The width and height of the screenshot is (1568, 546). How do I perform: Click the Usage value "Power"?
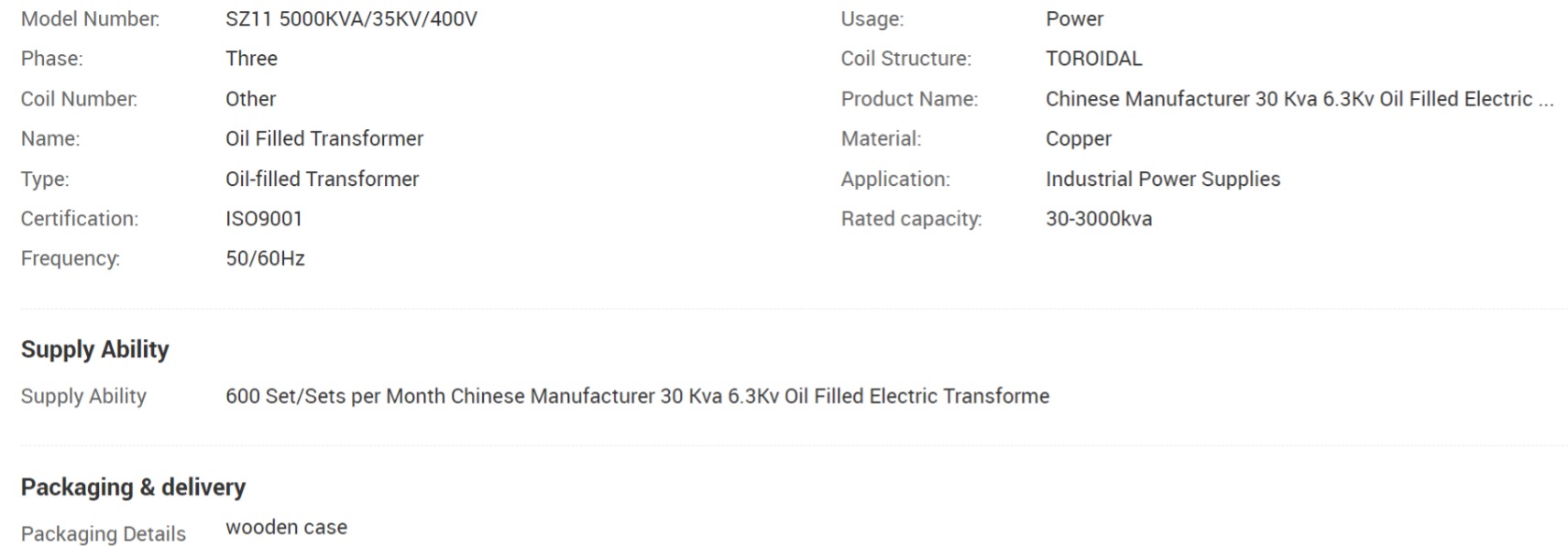pos(1074,19)
